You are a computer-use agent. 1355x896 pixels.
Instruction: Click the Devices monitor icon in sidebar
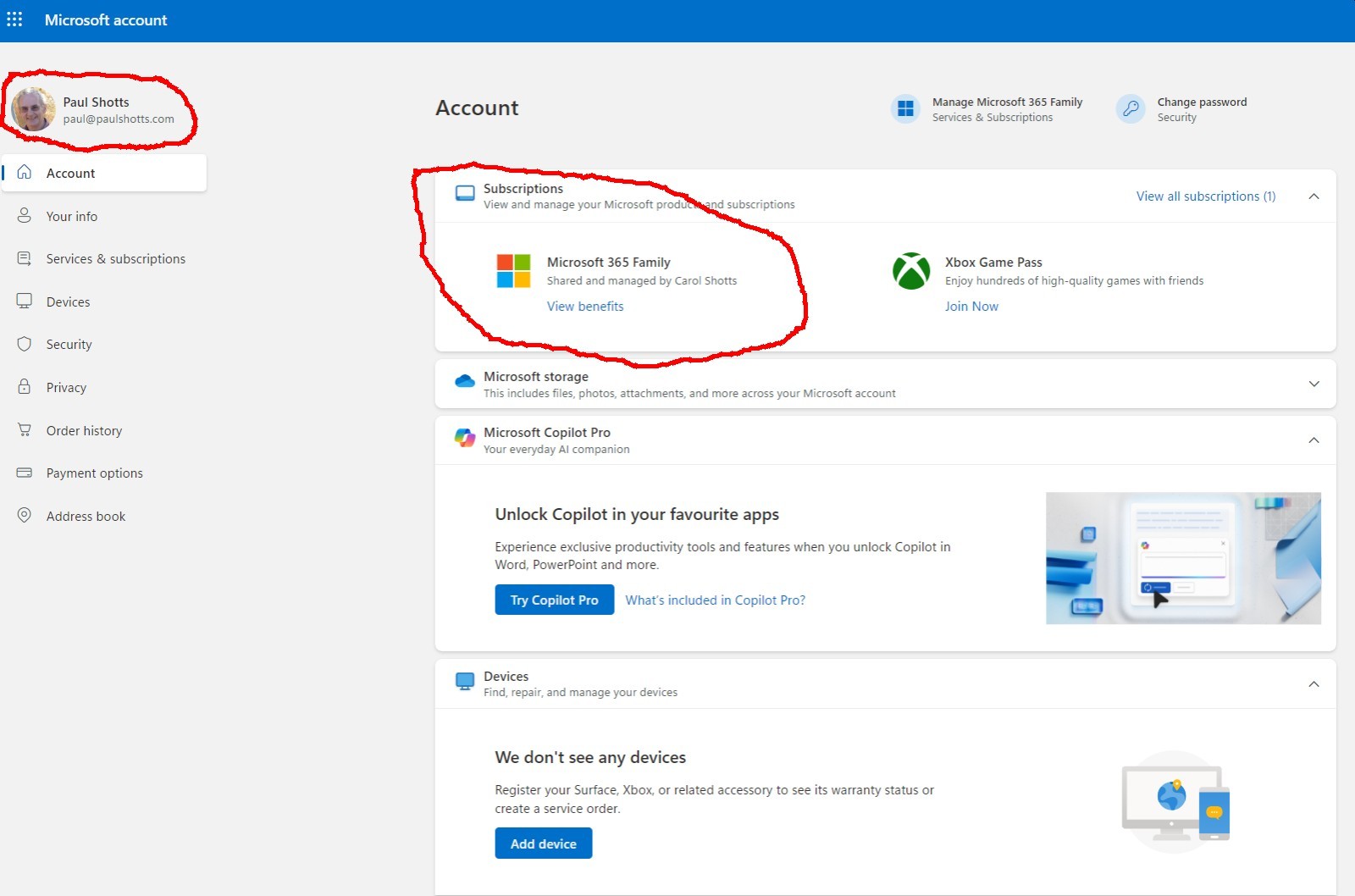click(25, 301)
